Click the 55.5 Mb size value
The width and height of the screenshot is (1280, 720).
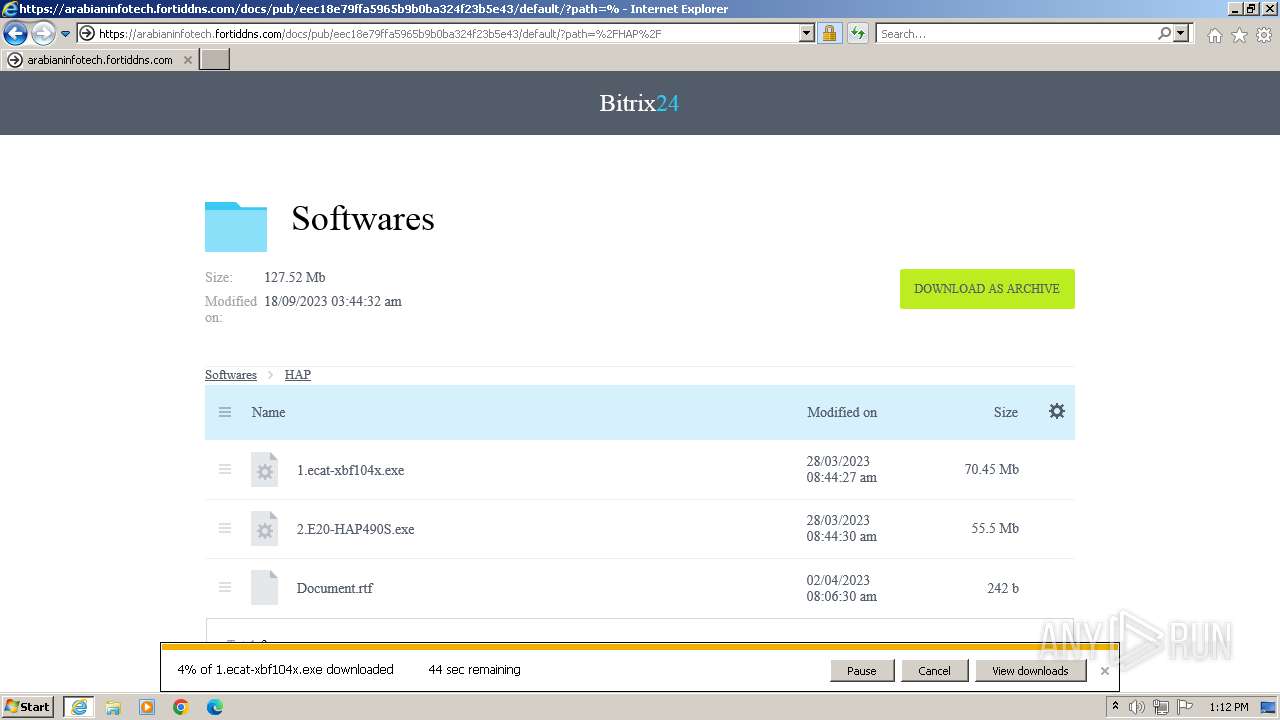click(x=995, y=528)
